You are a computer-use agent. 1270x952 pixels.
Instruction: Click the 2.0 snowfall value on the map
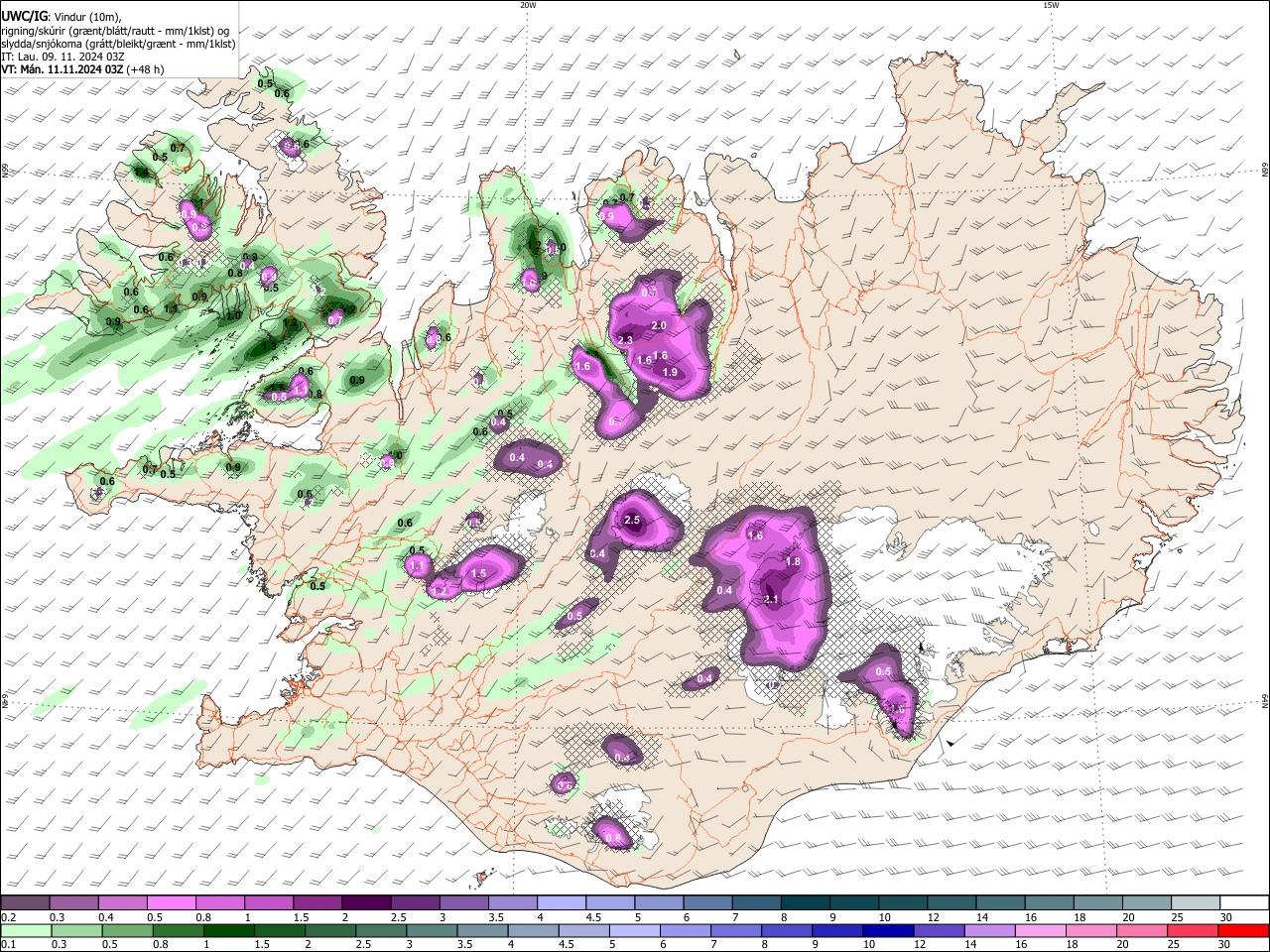tap(659, 325)
